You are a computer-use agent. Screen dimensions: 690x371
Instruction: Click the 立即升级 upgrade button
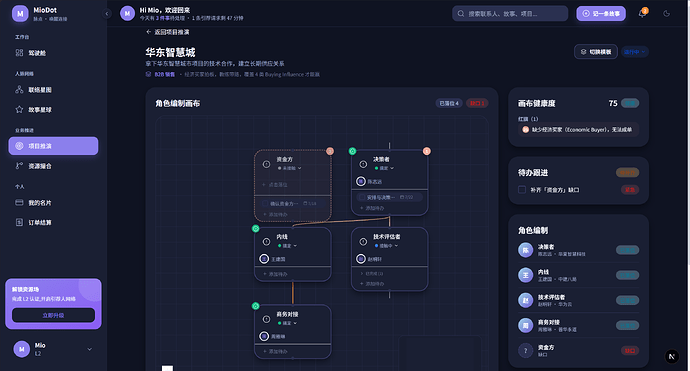pyautogui.click(x=53, y=315)
